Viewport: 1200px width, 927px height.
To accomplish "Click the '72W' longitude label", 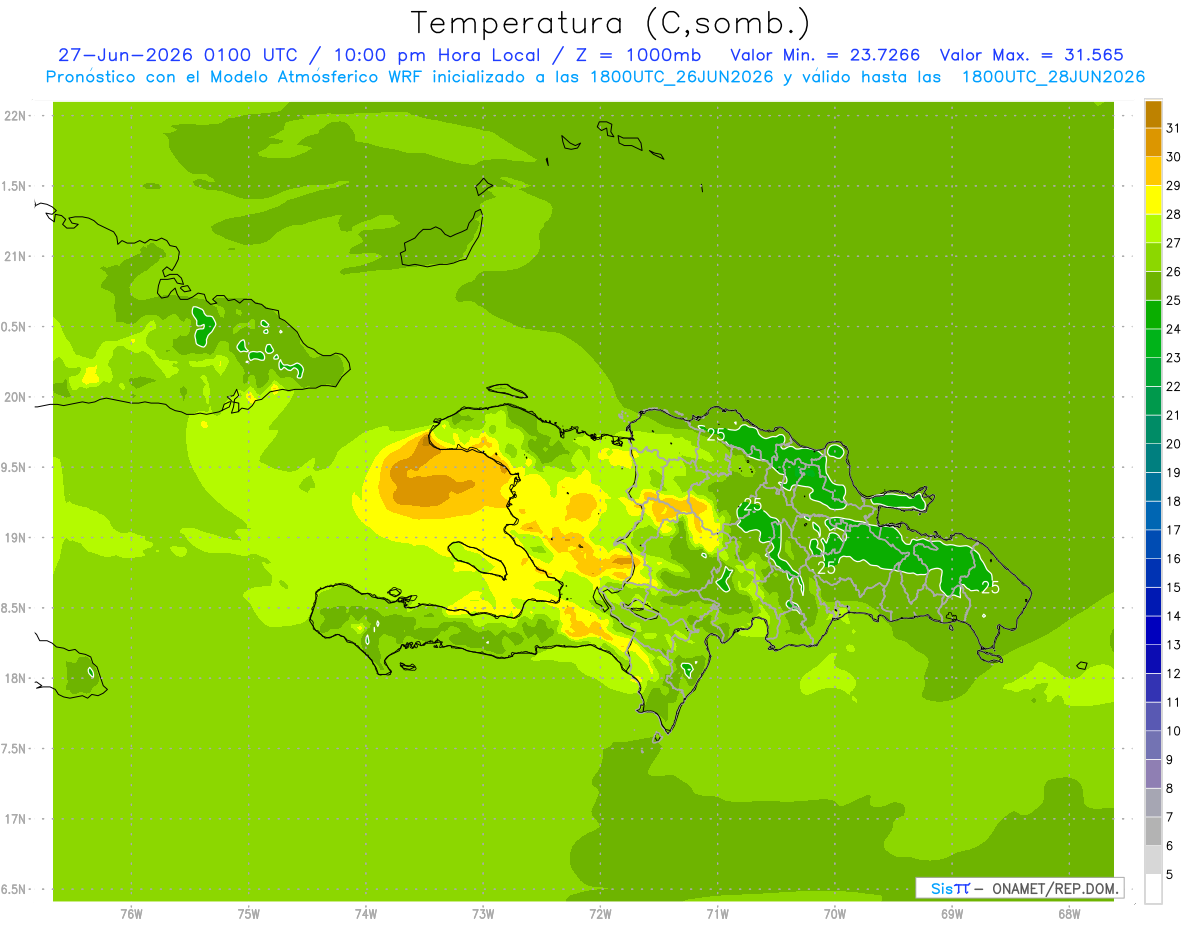I will point(600,913).
